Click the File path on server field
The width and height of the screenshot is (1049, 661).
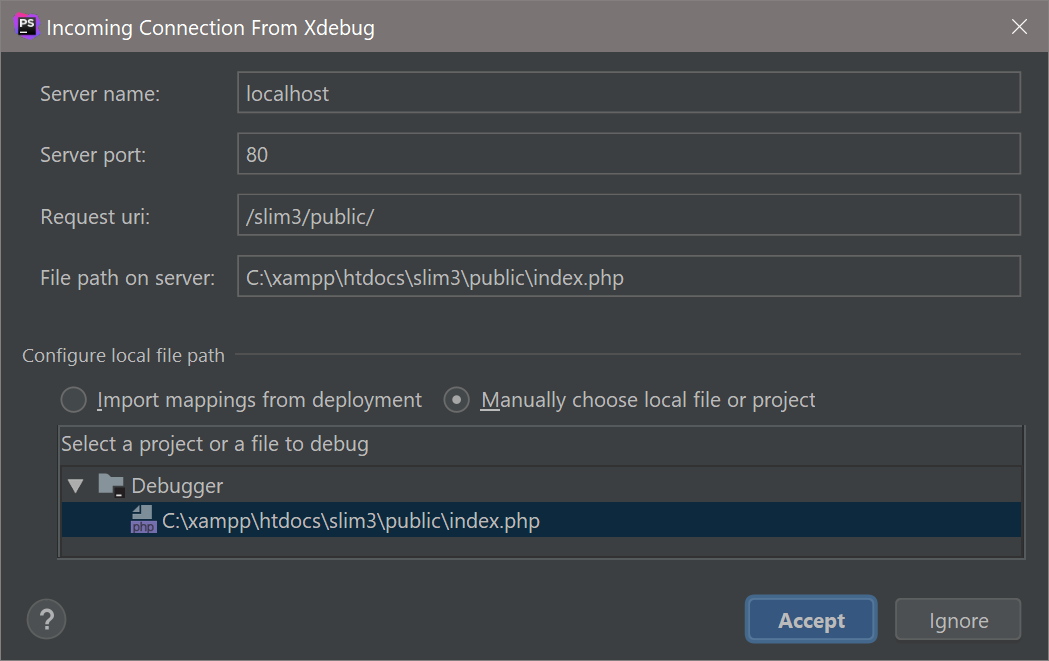(x=628, y=277)
